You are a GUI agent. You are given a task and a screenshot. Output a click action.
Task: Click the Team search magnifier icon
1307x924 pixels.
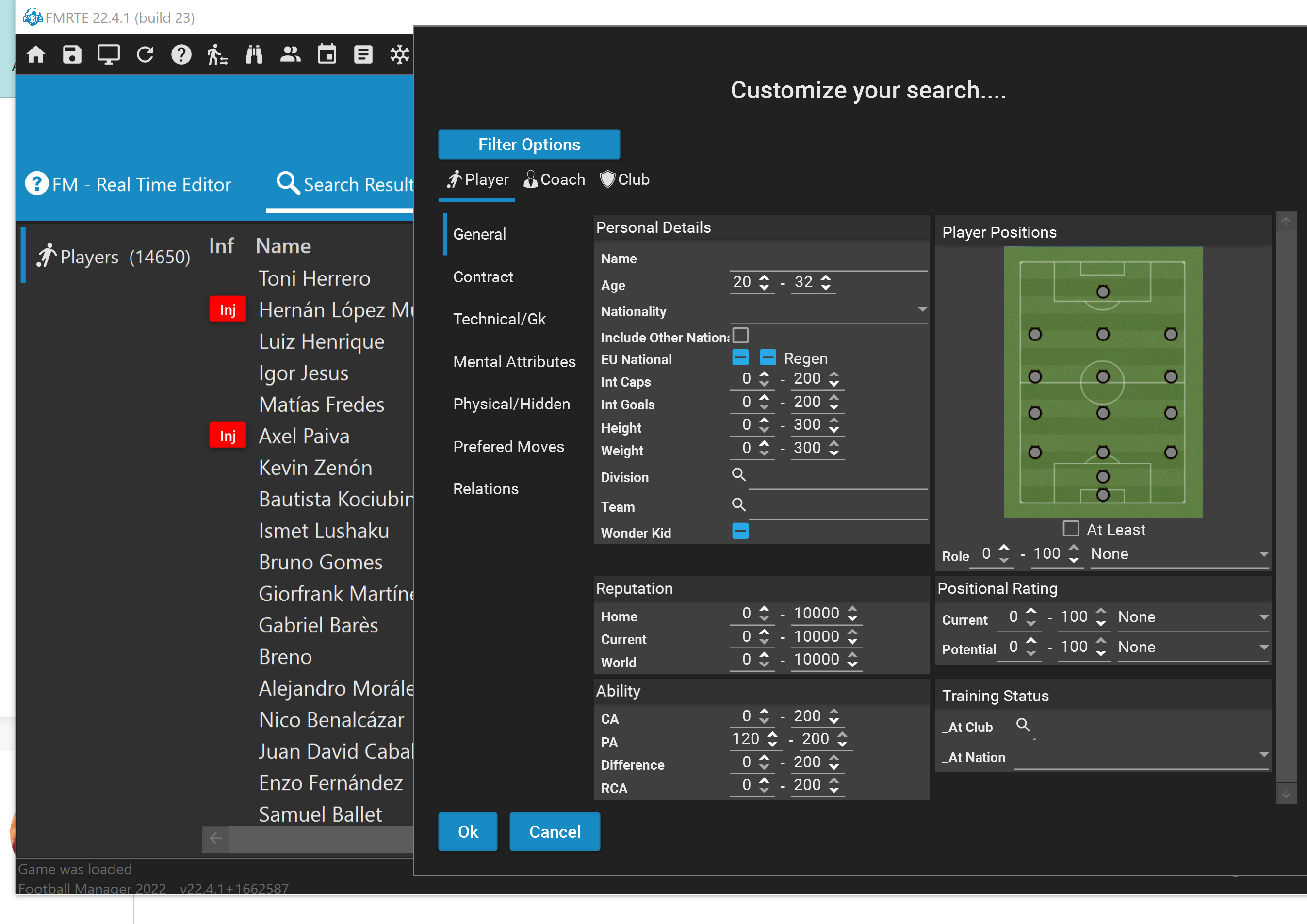point(738,504)
